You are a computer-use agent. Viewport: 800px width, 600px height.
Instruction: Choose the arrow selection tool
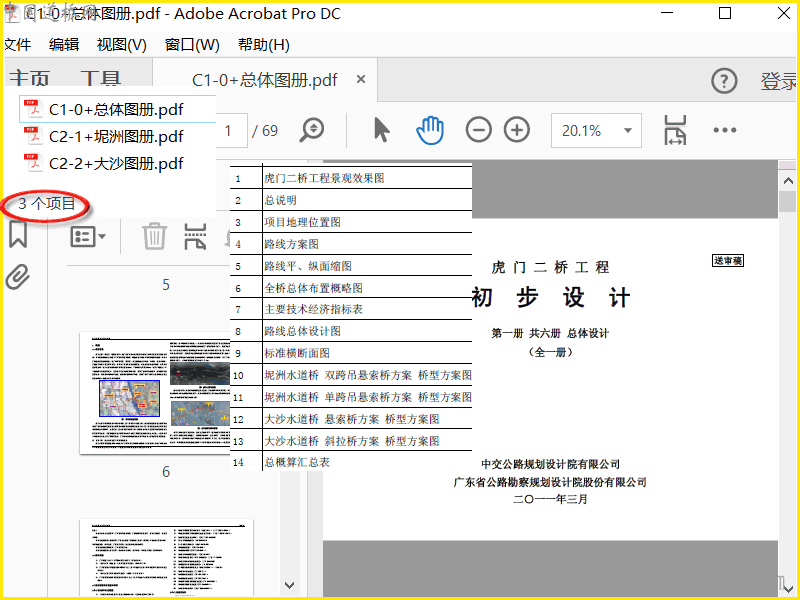(382, 130)
